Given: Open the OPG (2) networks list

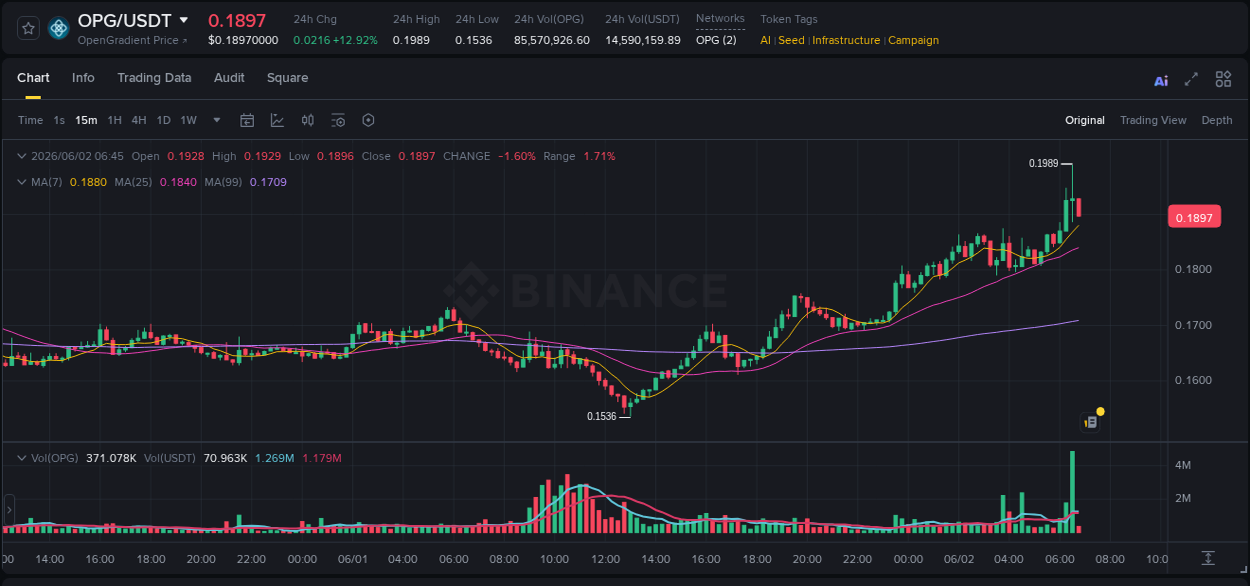Looking at the screenshot, I should (x=716, y=40).
